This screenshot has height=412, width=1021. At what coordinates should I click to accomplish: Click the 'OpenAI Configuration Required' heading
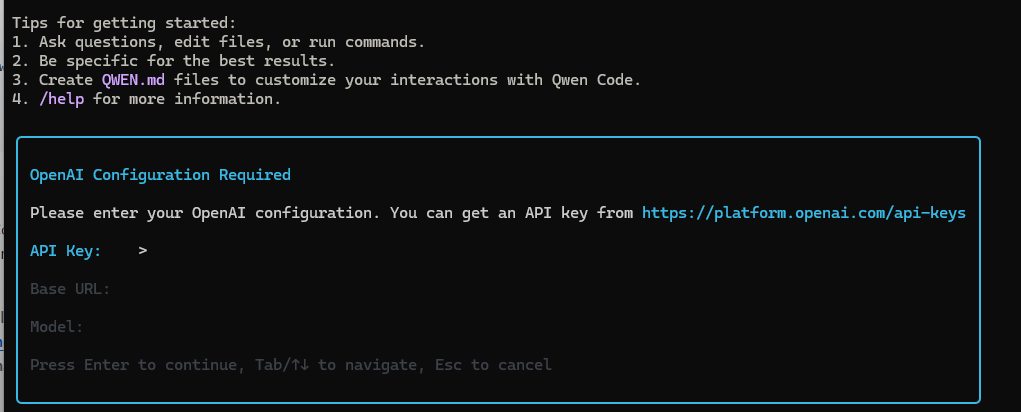[160, 175]
